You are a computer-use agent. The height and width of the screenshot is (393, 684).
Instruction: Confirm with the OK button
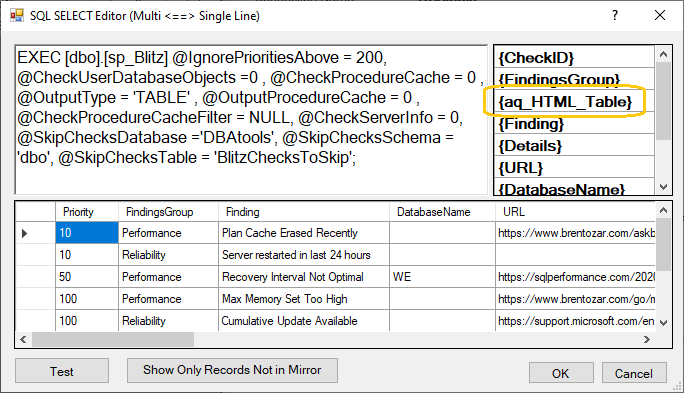tap(561, 373)
